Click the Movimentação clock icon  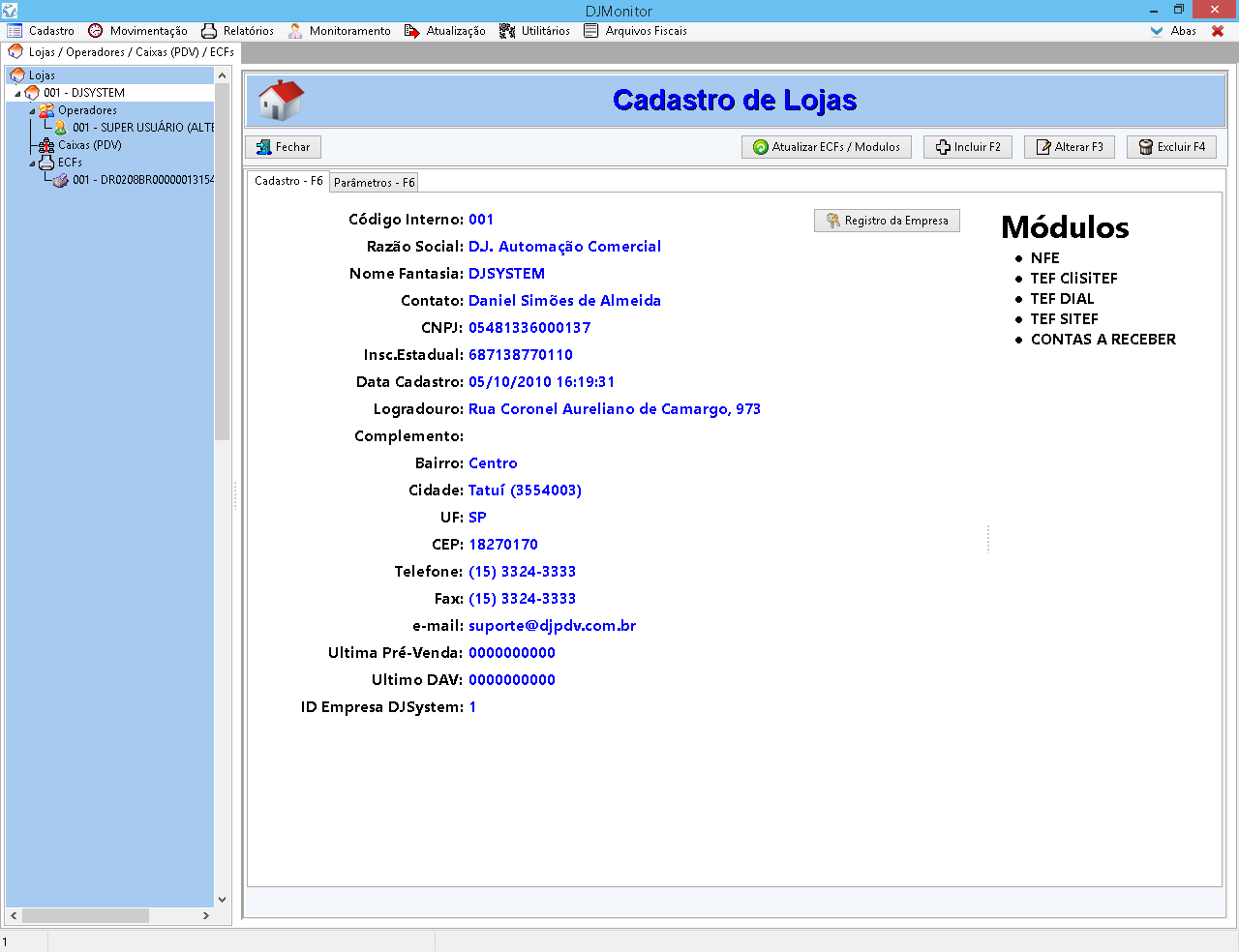95,31
